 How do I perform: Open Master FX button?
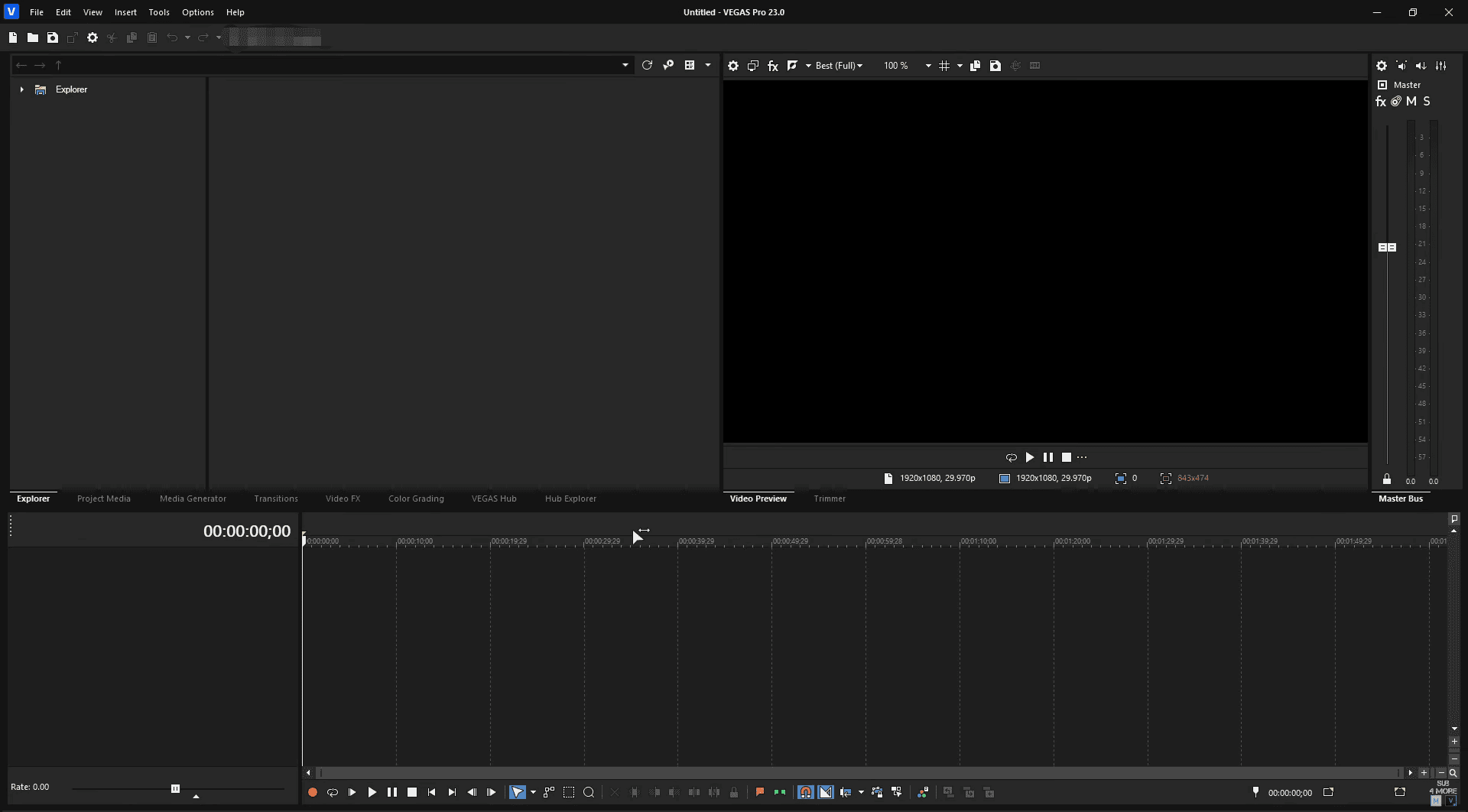point(1381,102)
